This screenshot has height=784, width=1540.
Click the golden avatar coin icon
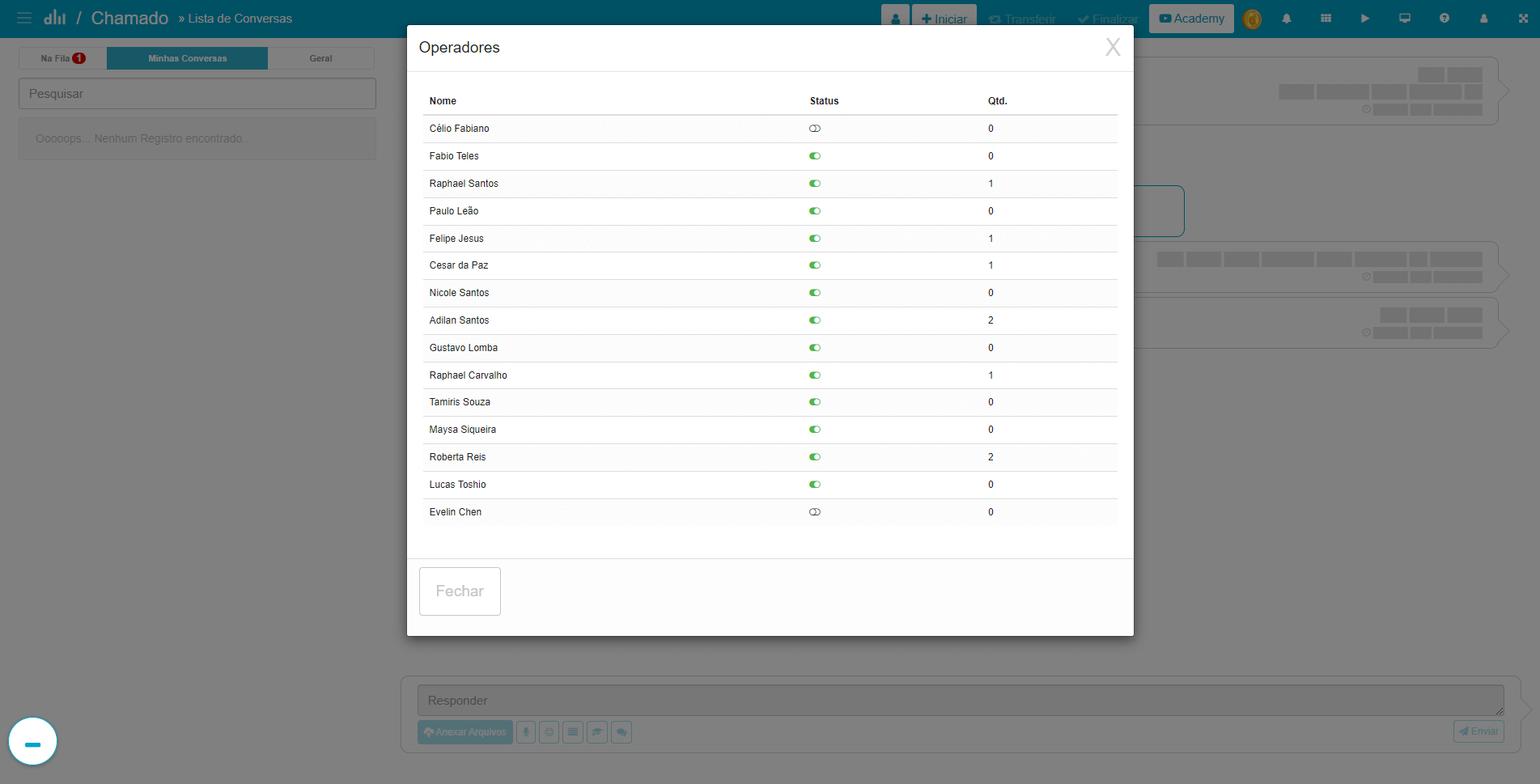click(x=1252, y=19)
